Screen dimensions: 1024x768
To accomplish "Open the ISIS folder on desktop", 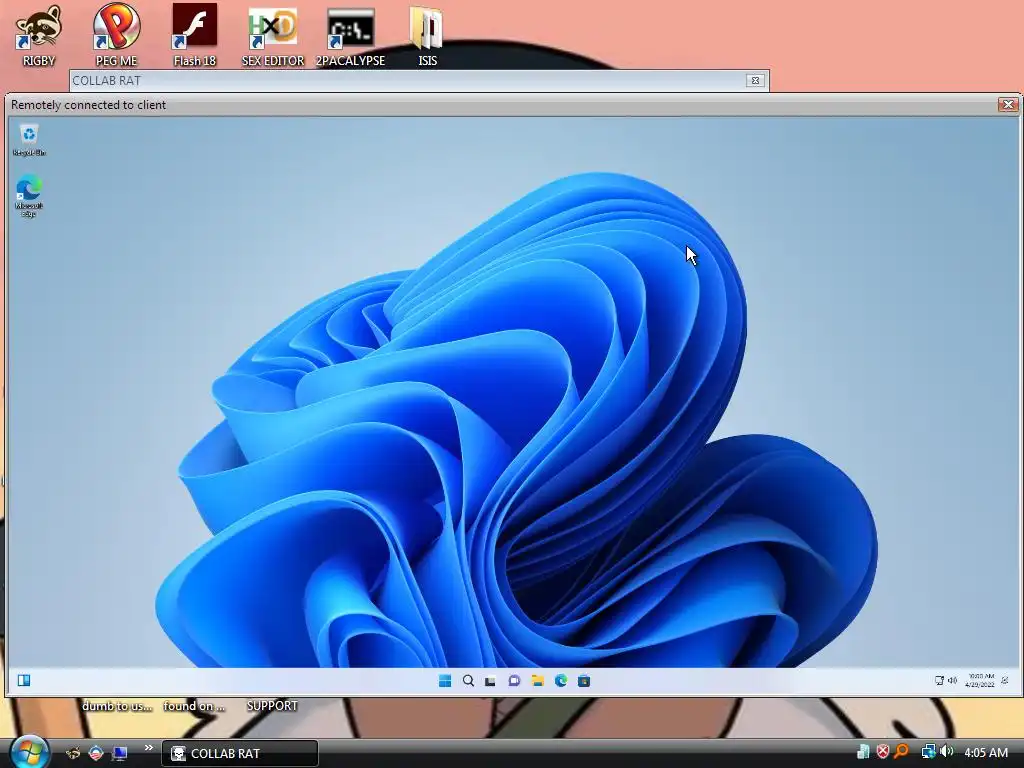I will click(x=428, y=36).
